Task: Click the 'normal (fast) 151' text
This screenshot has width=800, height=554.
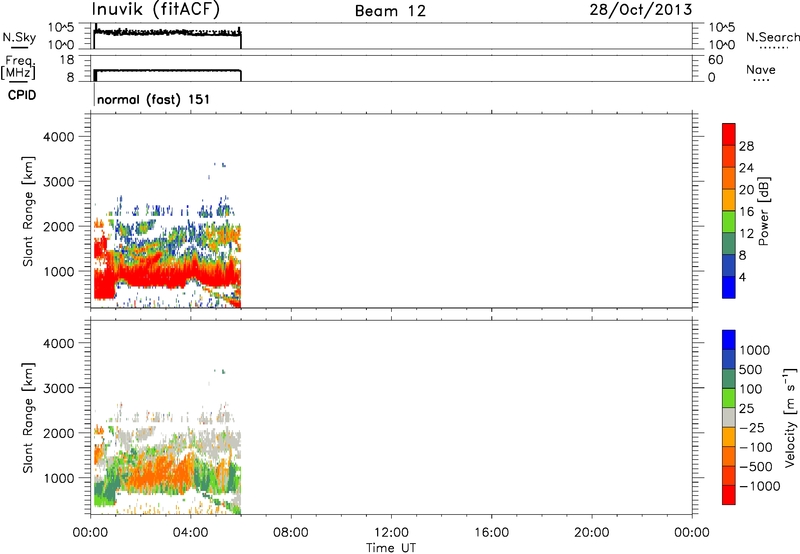Action: [x=153, y=99]
